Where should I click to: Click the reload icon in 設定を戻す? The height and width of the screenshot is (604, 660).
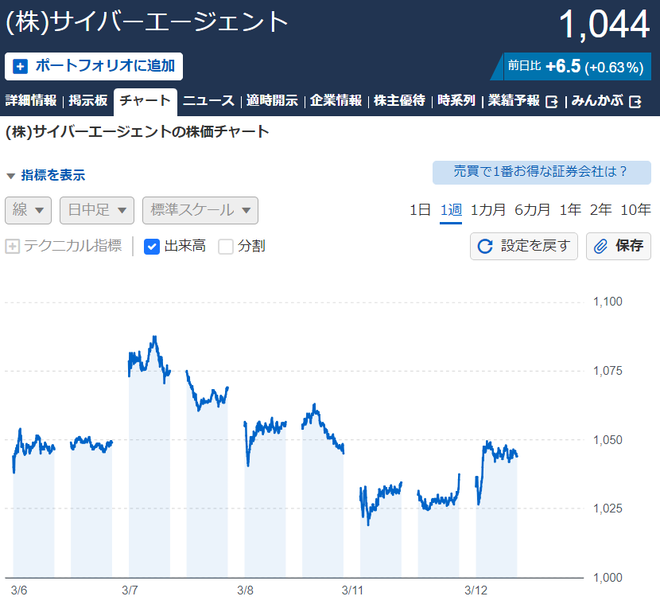pyautogui.click(x=485, y=246)
